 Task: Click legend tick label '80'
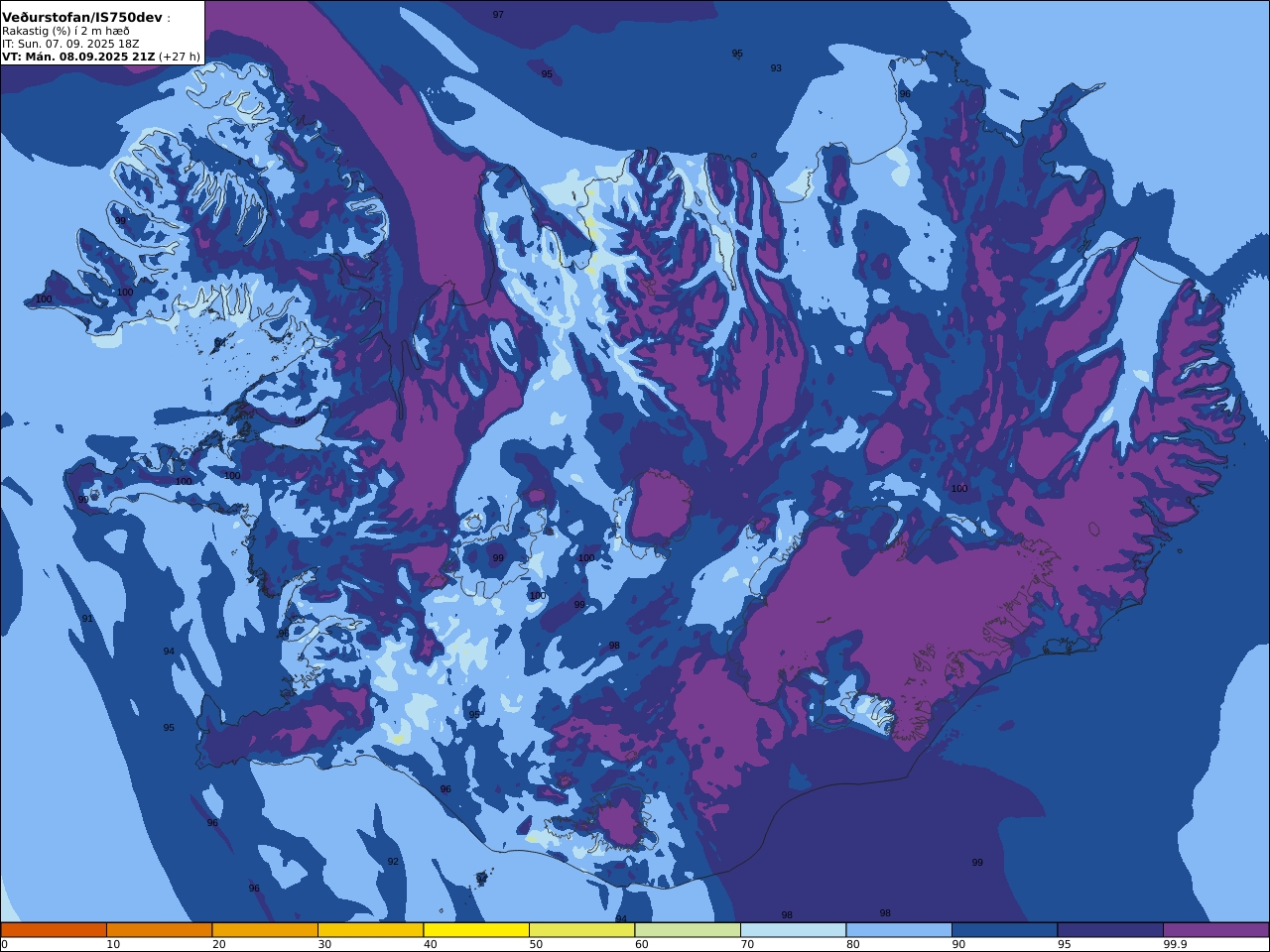tap(852, 944)
